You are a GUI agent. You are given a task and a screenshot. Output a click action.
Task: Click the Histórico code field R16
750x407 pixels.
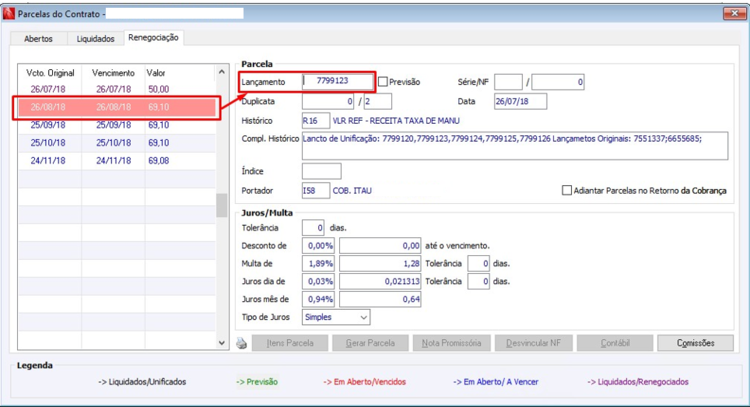(316, 121)
